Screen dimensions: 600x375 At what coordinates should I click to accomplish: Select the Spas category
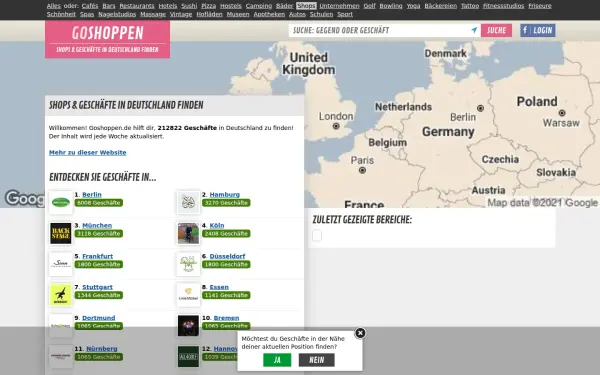point(87,14)
